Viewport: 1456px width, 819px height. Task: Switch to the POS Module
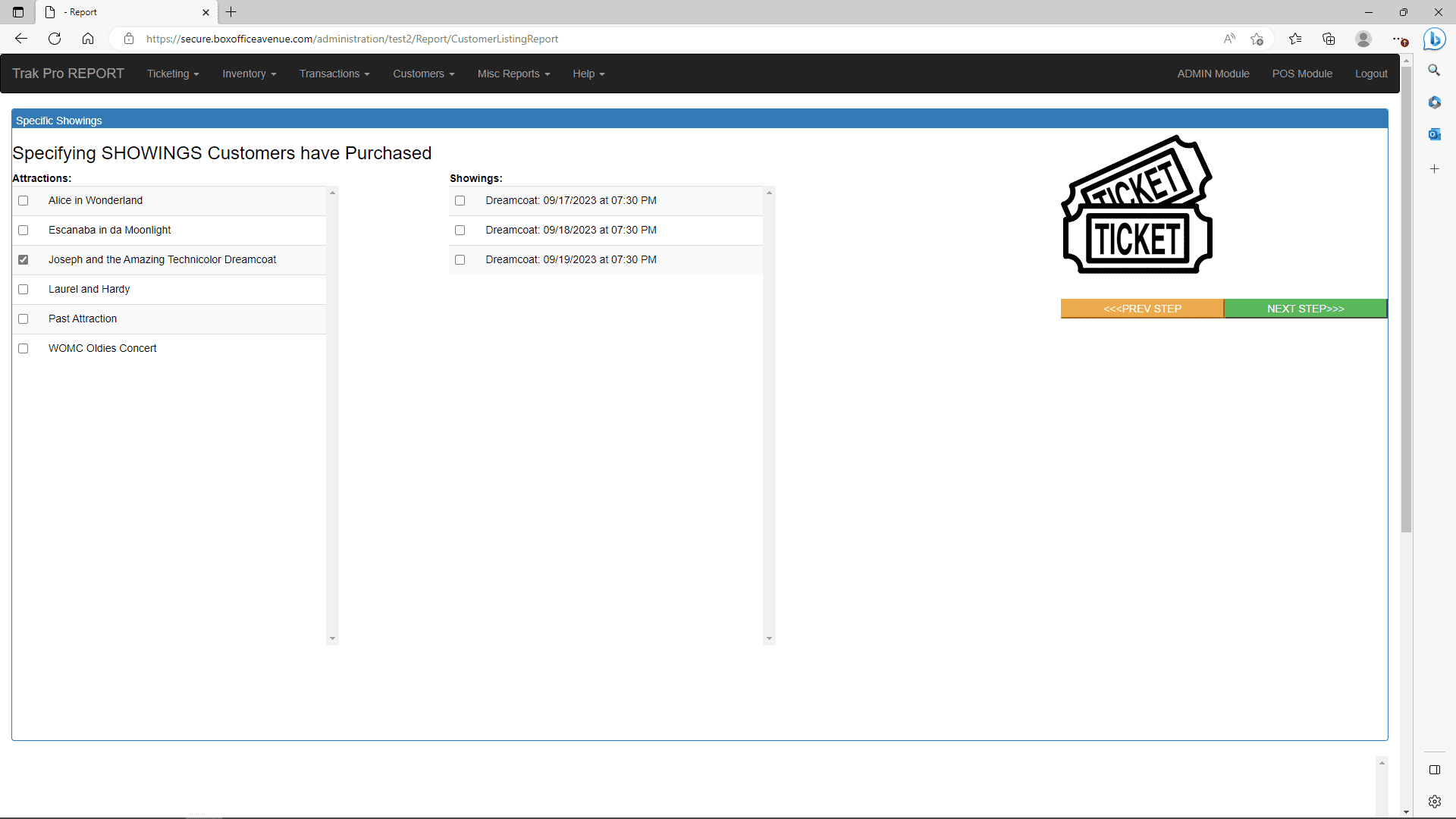pos(1302,74)
